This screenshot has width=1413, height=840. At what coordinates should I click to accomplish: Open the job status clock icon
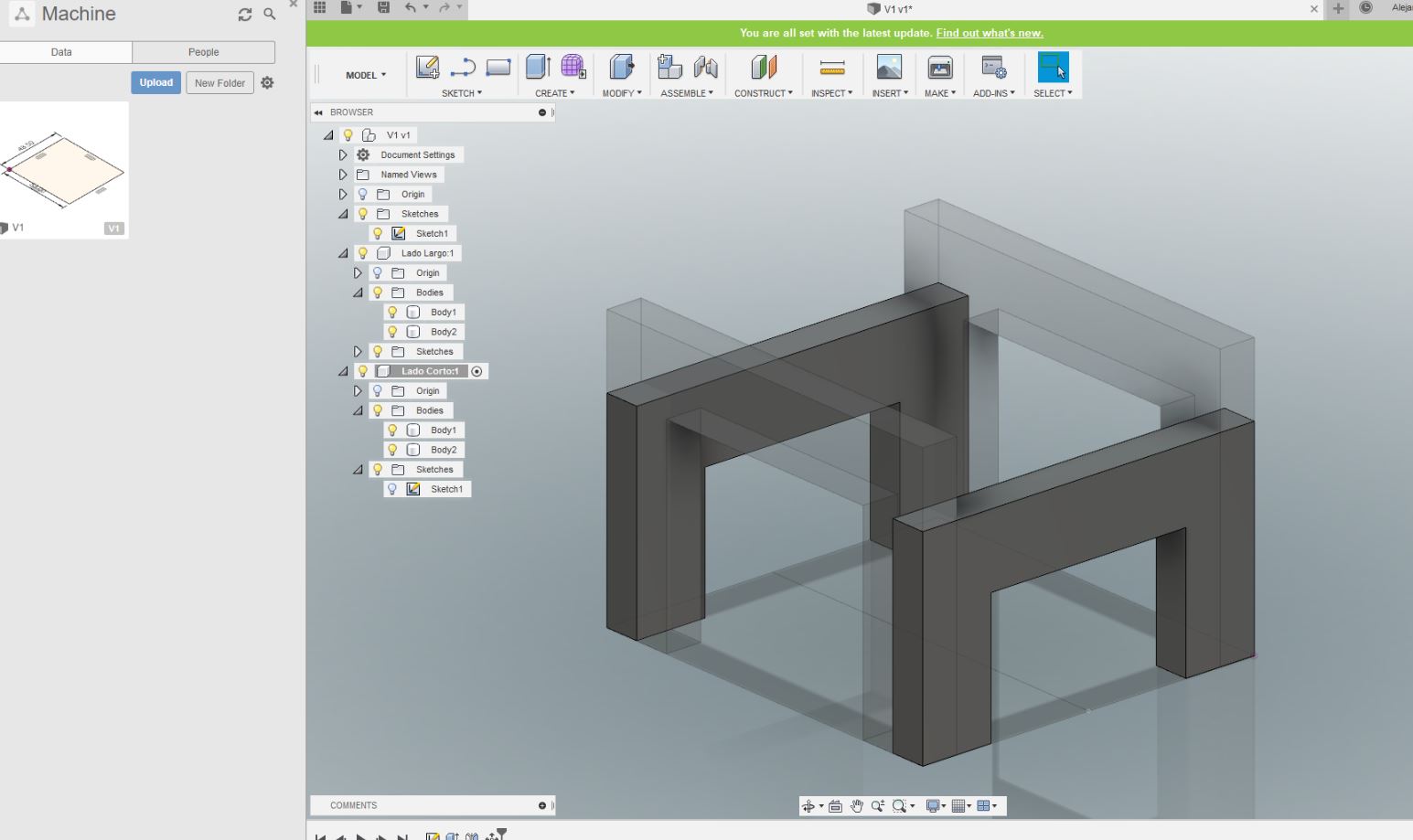pos(1366,8)
